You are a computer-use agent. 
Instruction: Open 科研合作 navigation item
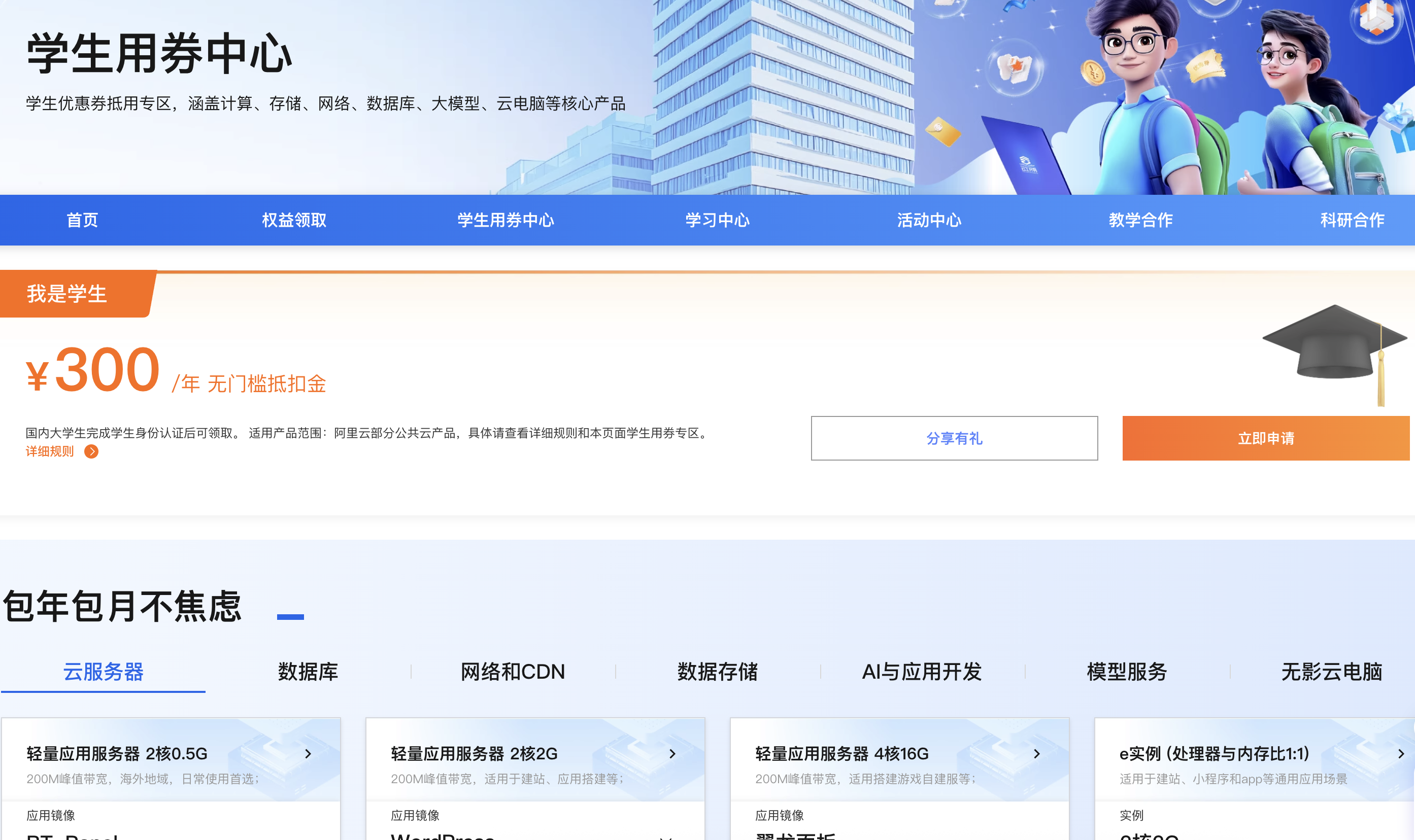(1353, 220)
